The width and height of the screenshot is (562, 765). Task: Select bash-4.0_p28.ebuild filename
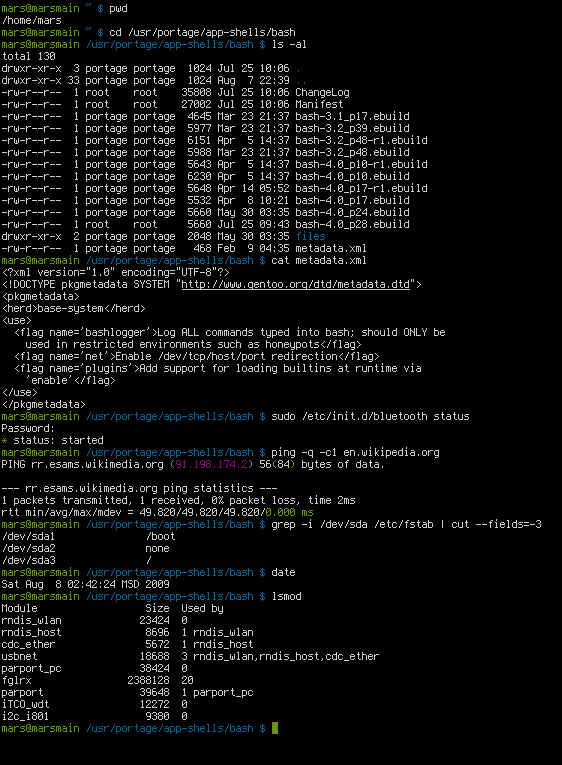coord(352,224)
